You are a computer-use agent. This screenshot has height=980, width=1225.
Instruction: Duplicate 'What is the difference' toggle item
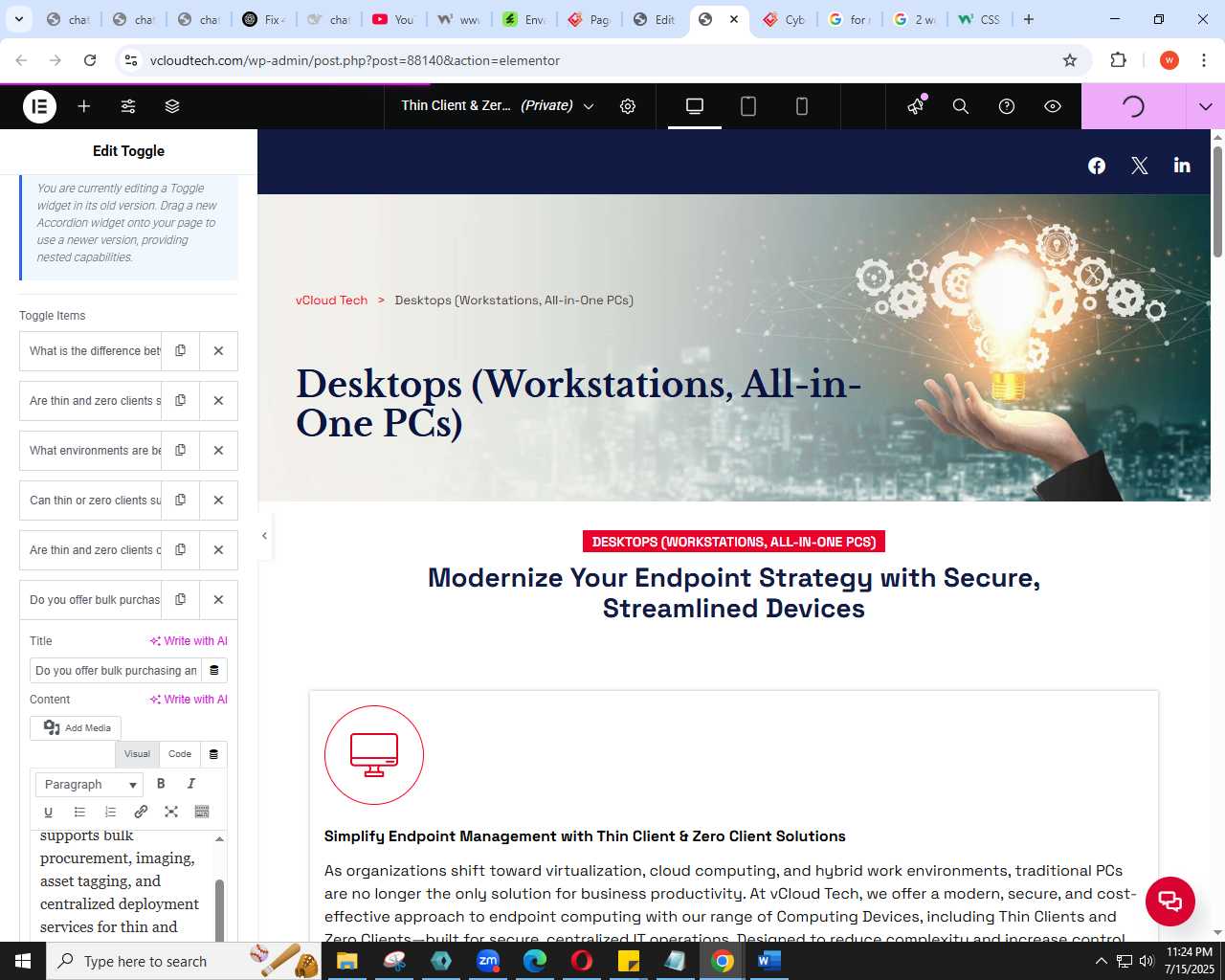180,351
